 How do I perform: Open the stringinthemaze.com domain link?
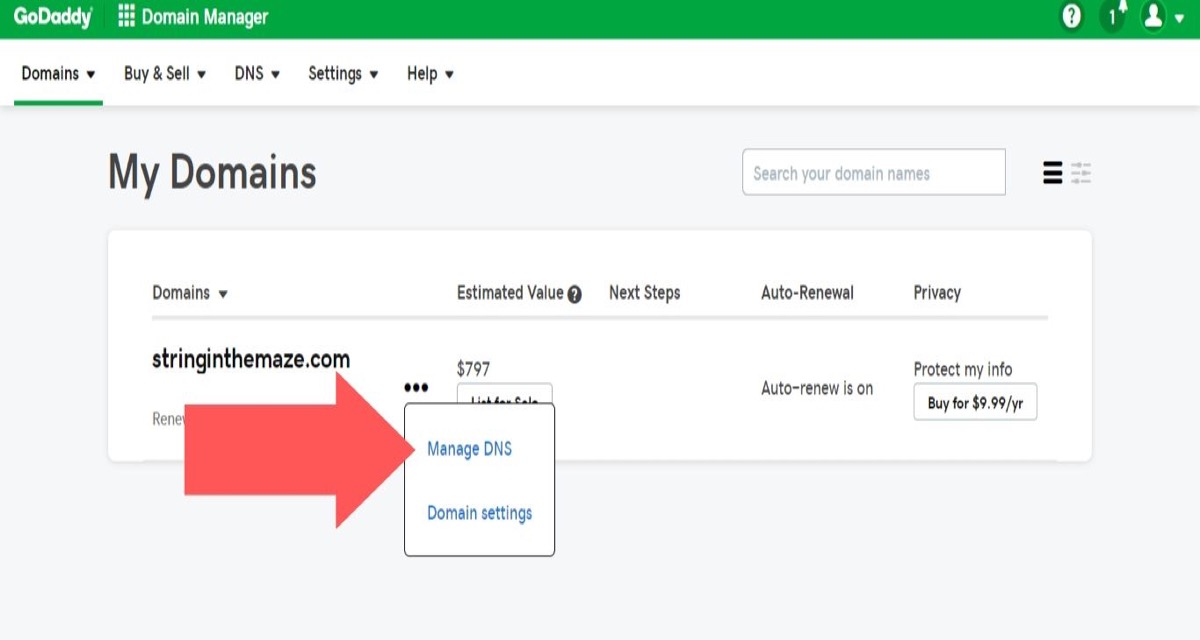coord(251,360)
